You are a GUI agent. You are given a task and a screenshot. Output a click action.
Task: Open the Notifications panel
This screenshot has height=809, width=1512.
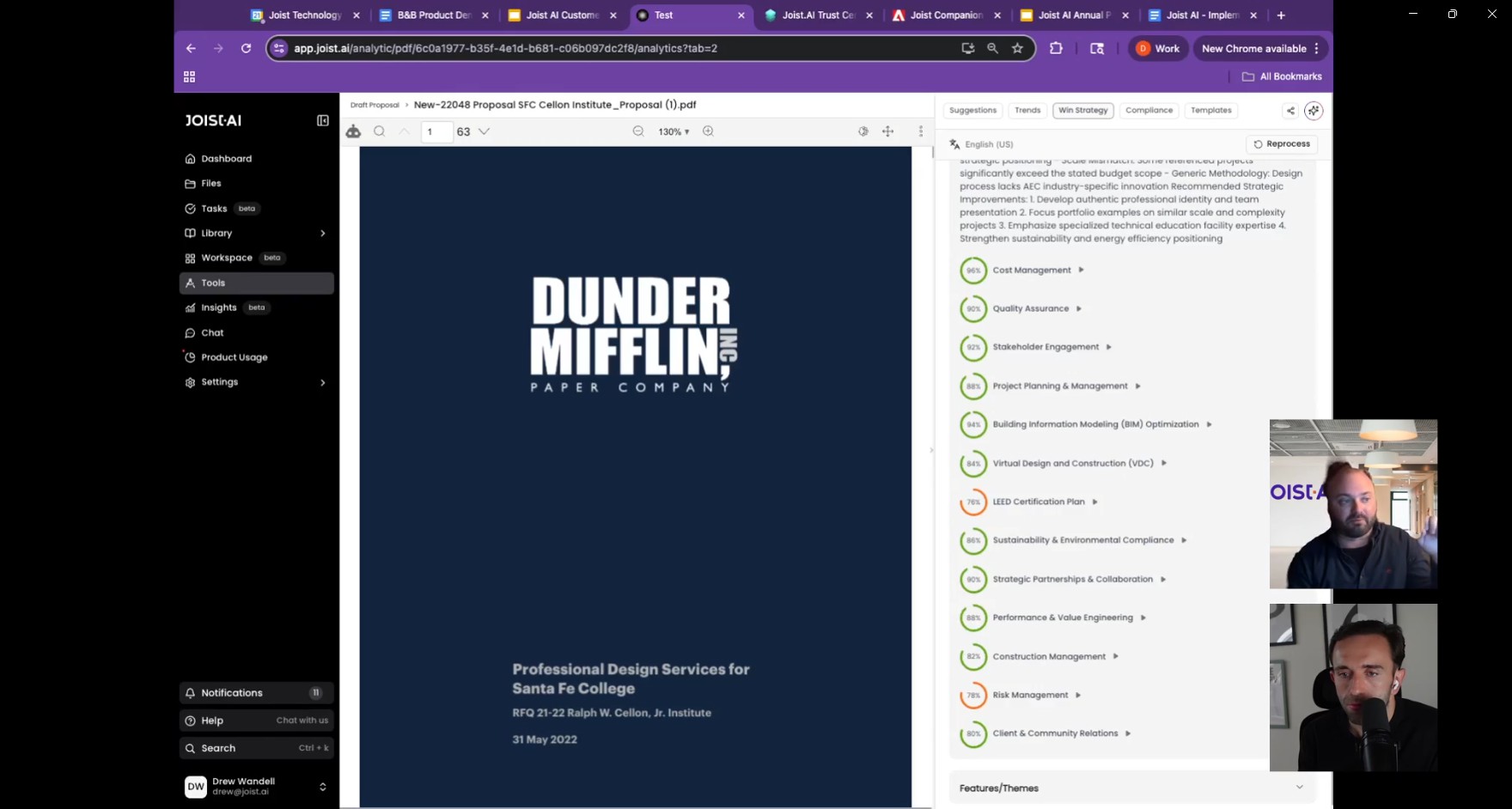click(x=256, y=693)
